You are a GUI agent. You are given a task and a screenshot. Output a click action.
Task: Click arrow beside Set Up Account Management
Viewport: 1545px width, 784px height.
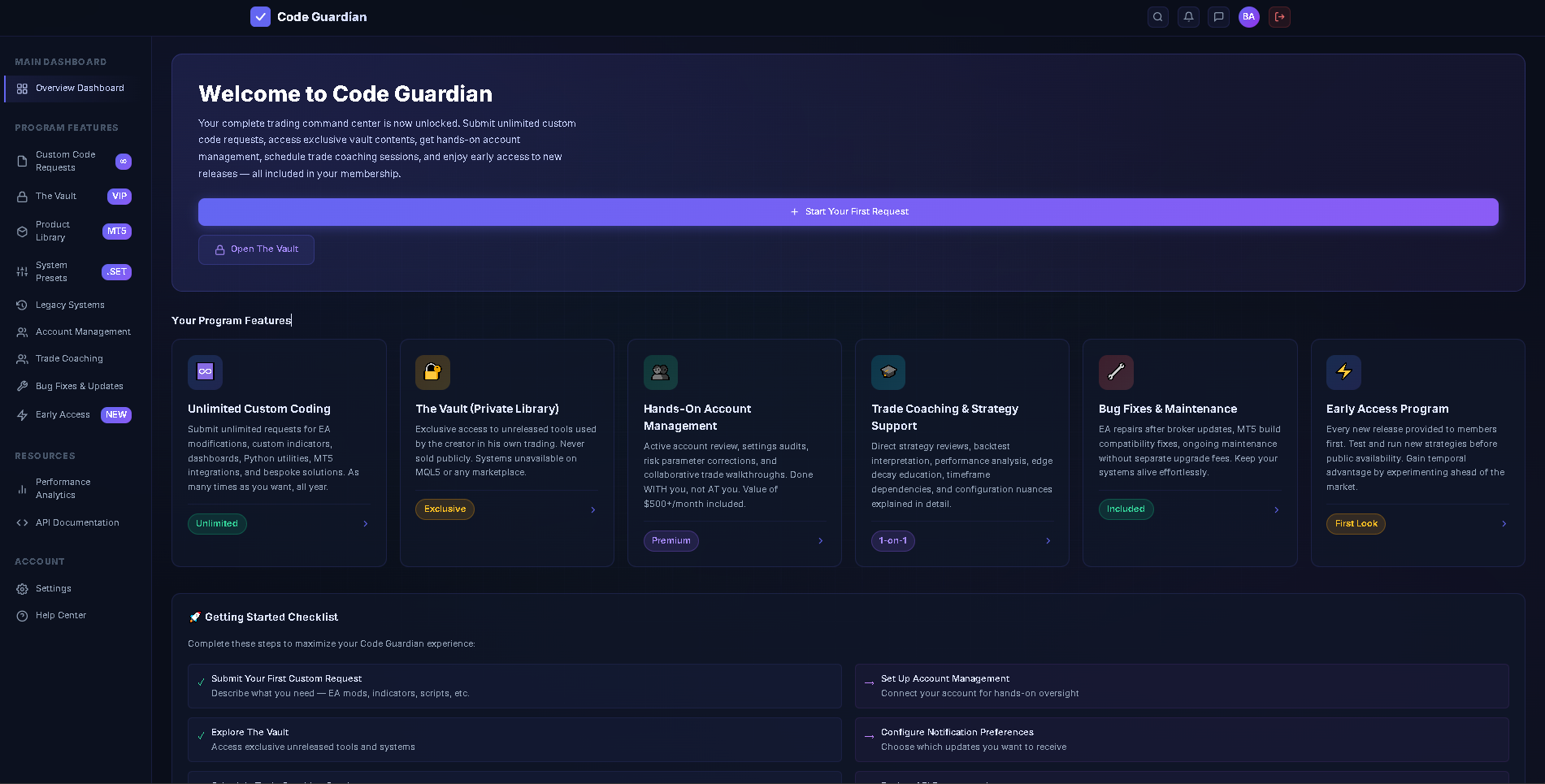tap(869, 683)
